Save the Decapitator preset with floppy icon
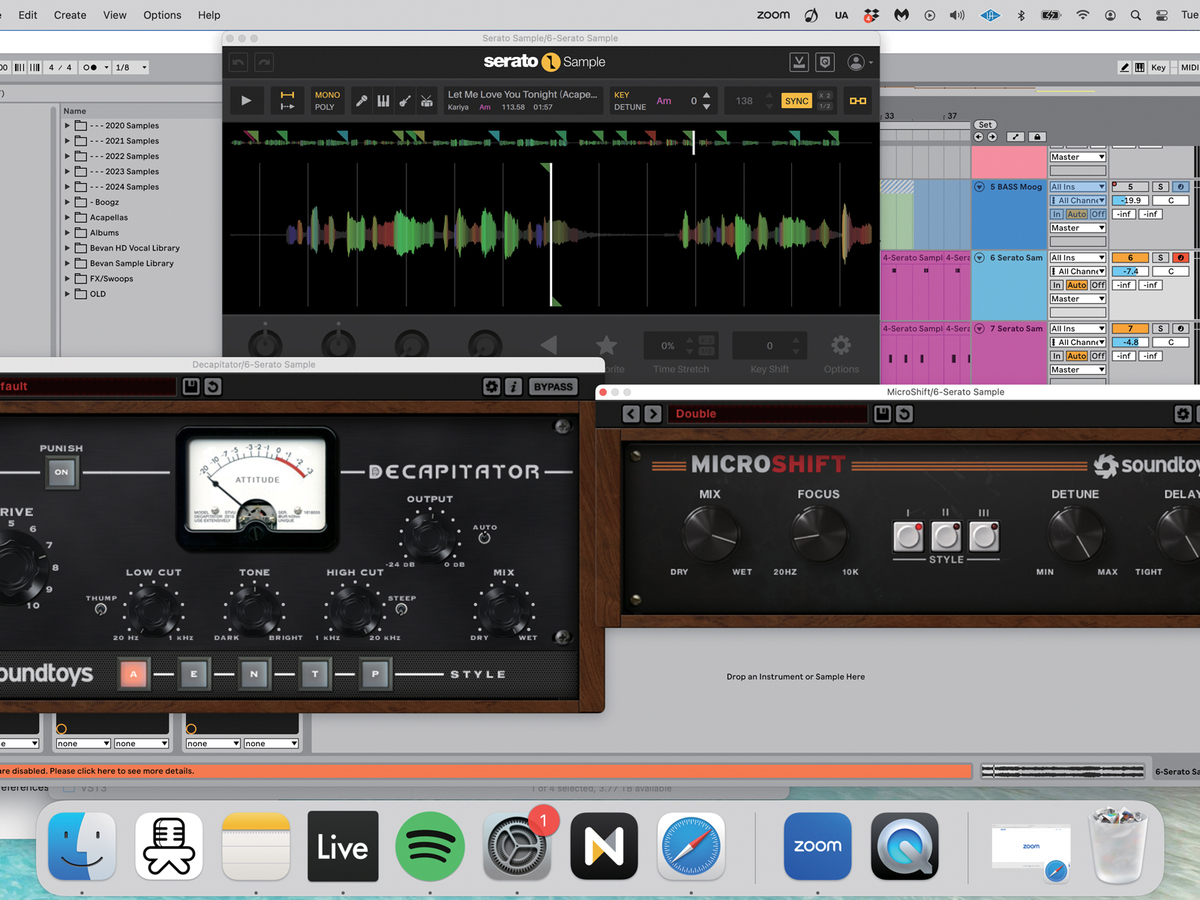The height and width of the screenshot is (900, 1200). point(190,386)
